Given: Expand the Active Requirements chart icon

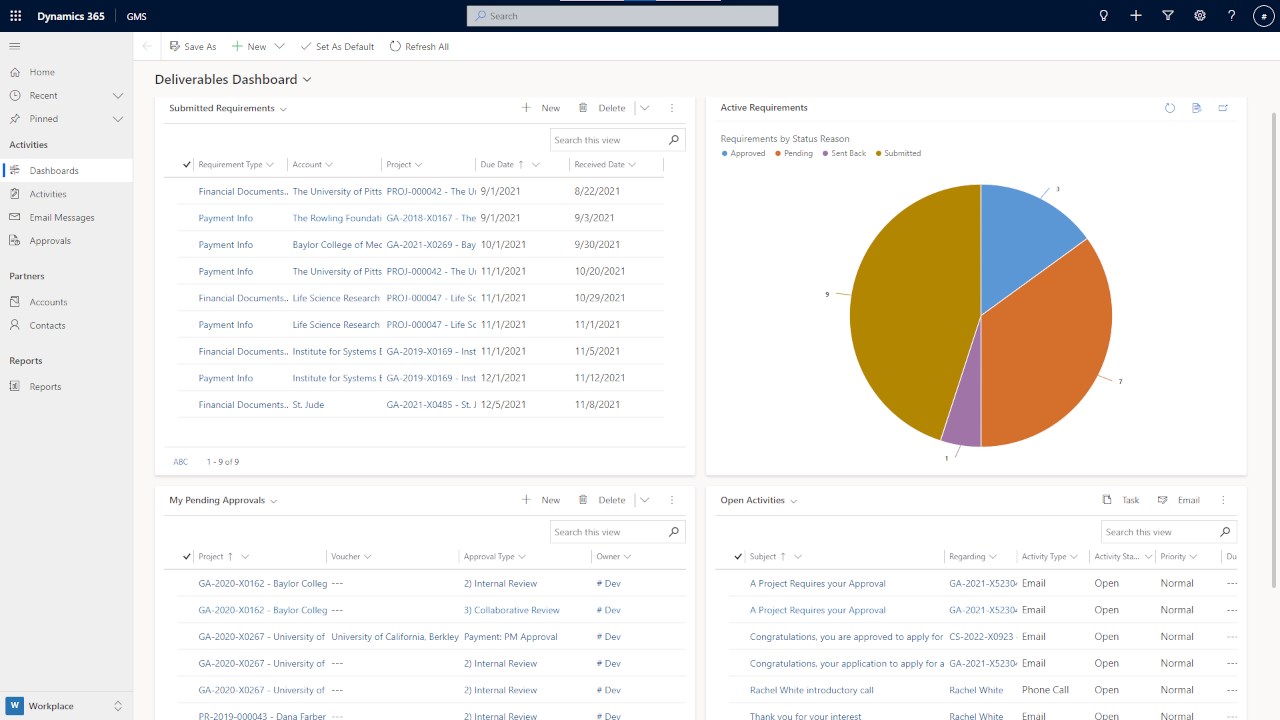Looking at the screenshot, I should click(1223, 108).
